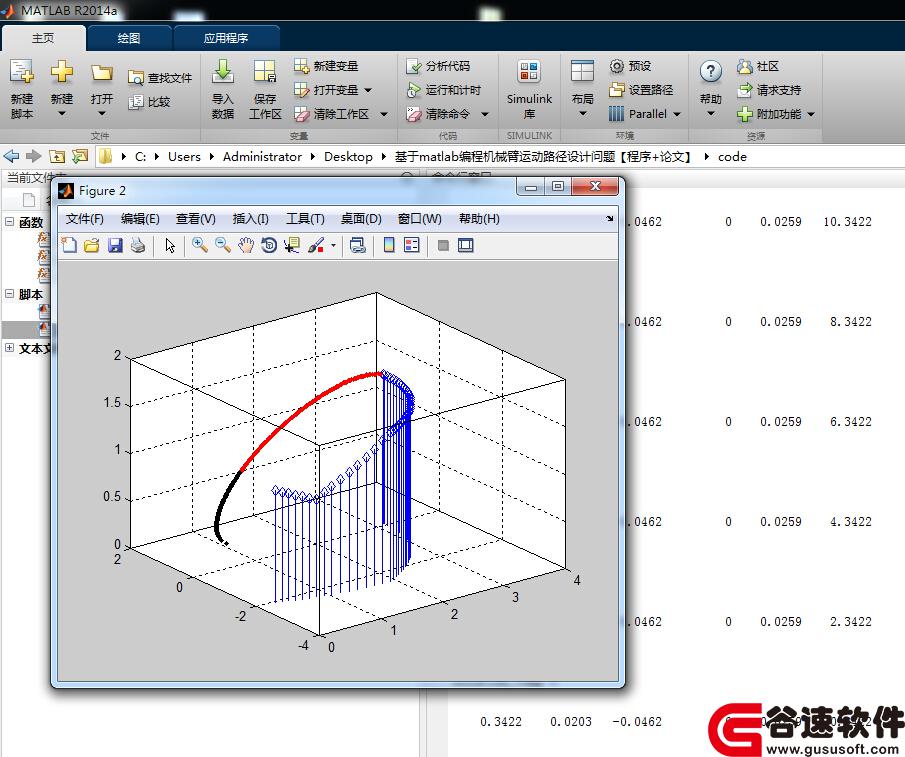The height and width of the screenshot is (757, 905).
Task: Click Link Plot icon in Figure 2
Action: [x=358, y=245]
